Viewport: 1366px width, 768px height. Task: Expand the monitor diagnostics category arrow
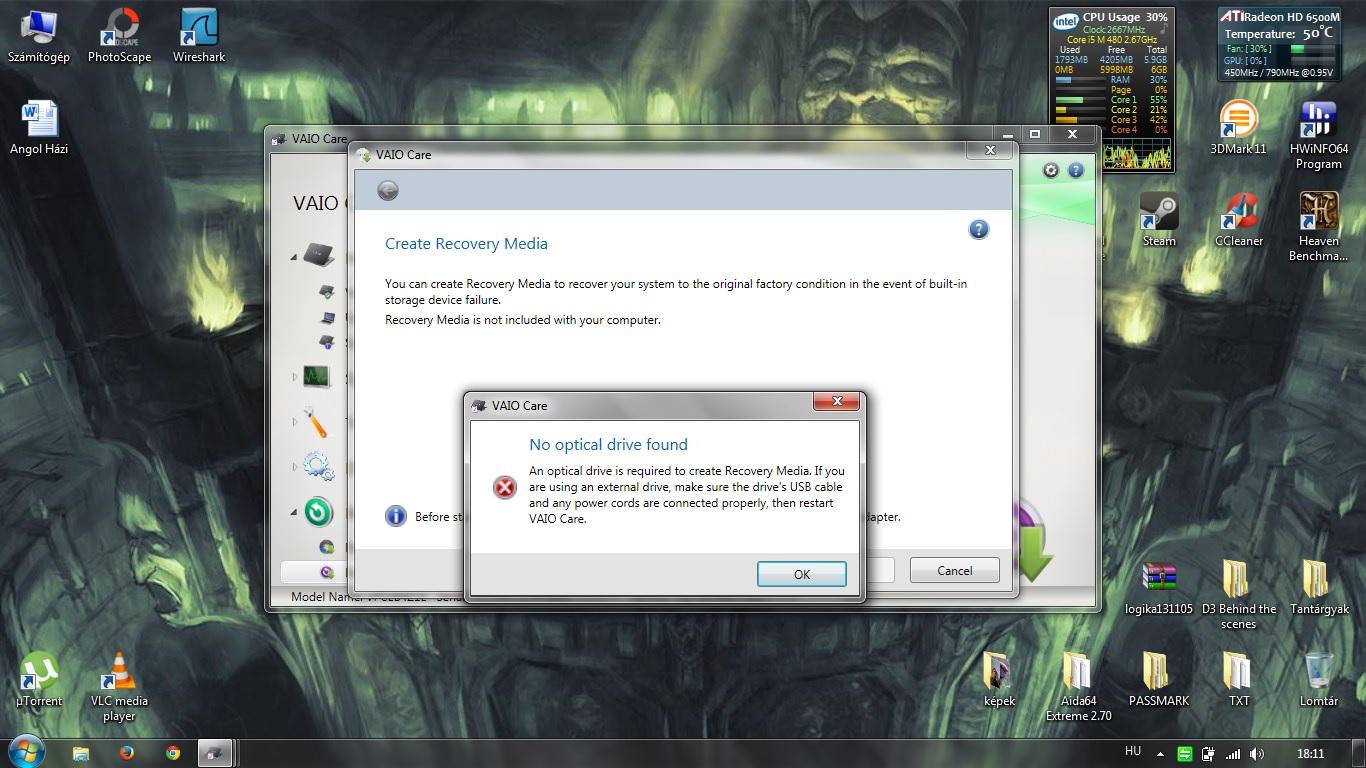point(295,377)
